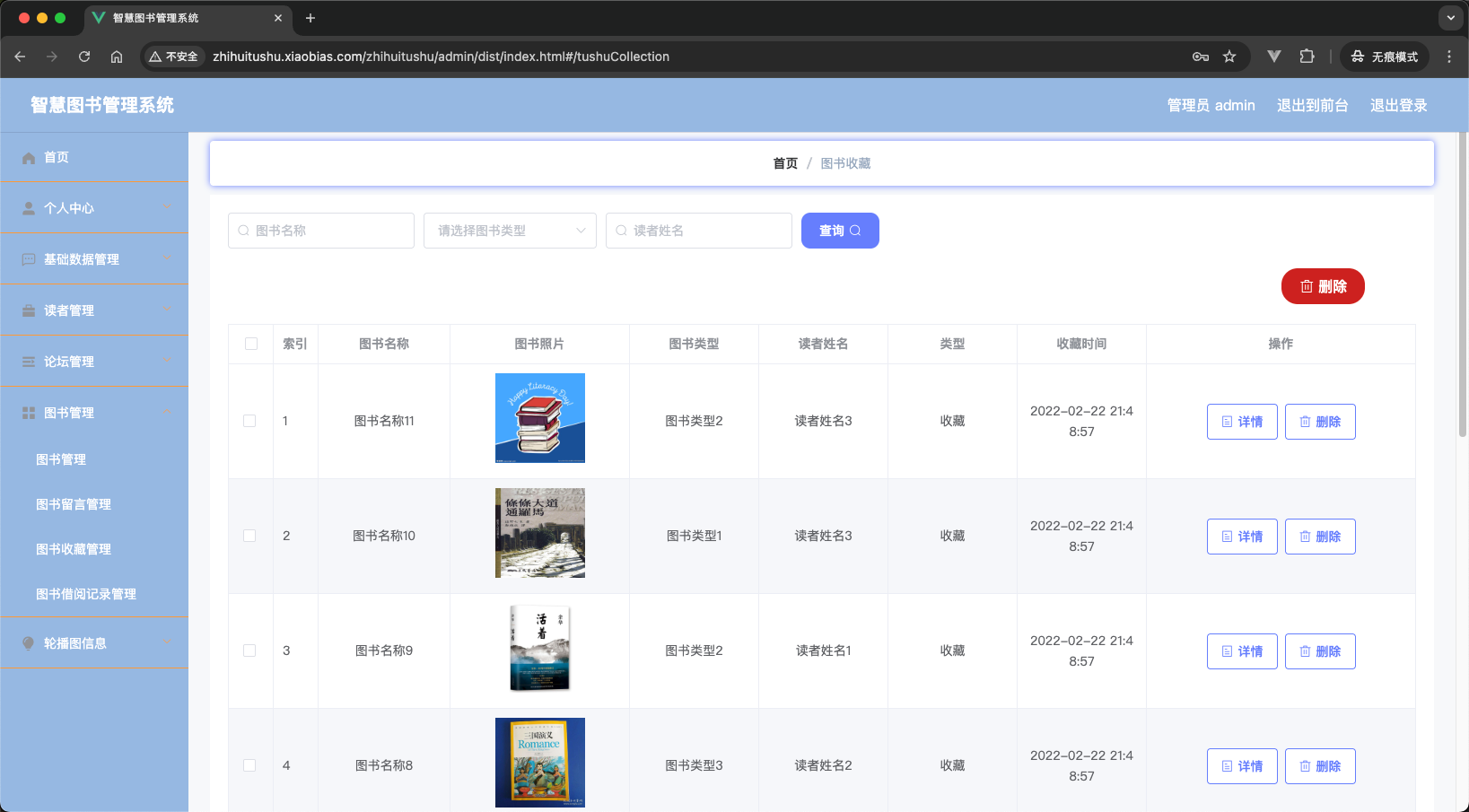
Task: Click the browser back arrow
Action: [20, 57]
